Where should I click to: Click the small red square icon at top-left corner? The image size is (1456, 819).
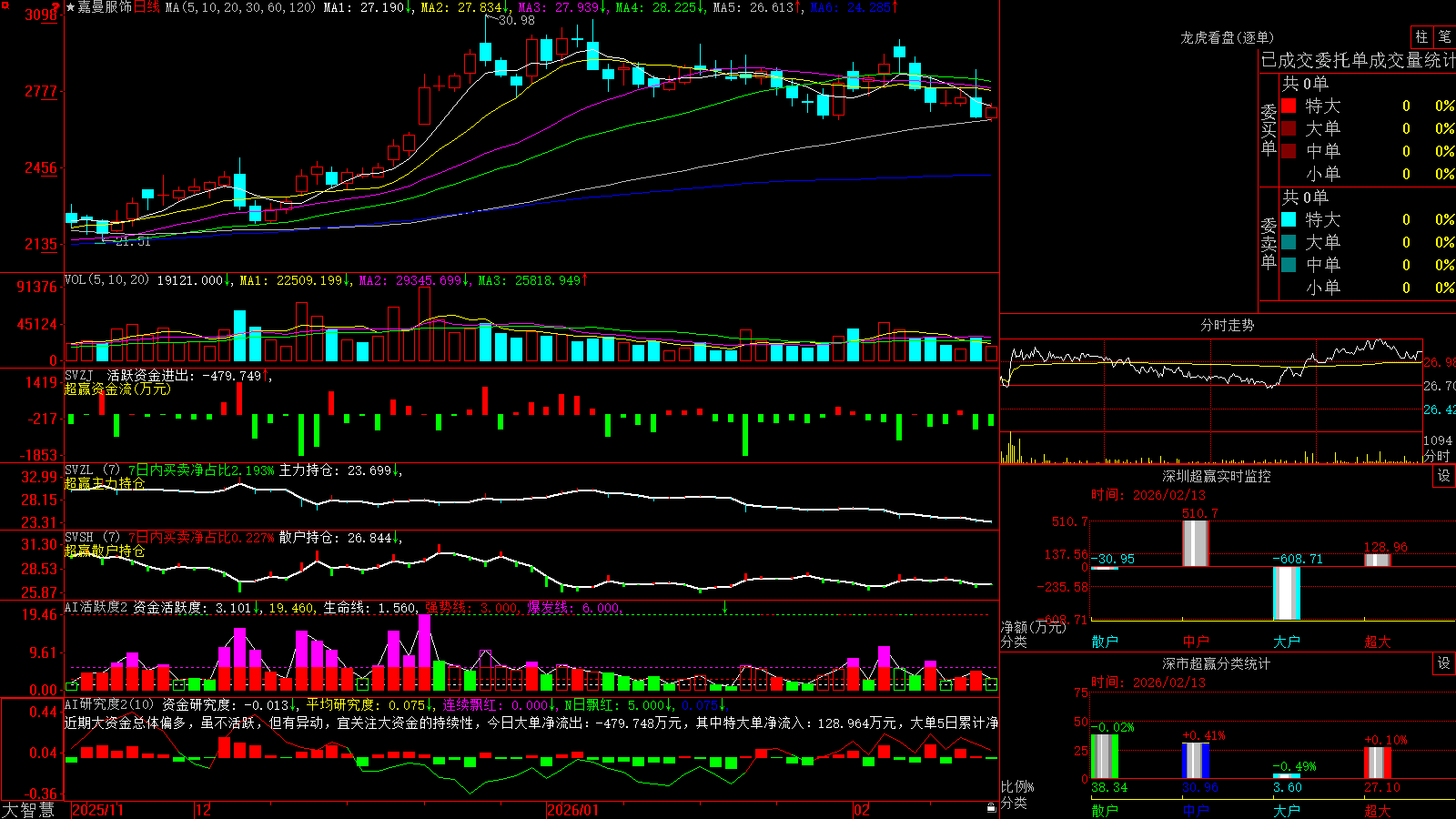4,4
